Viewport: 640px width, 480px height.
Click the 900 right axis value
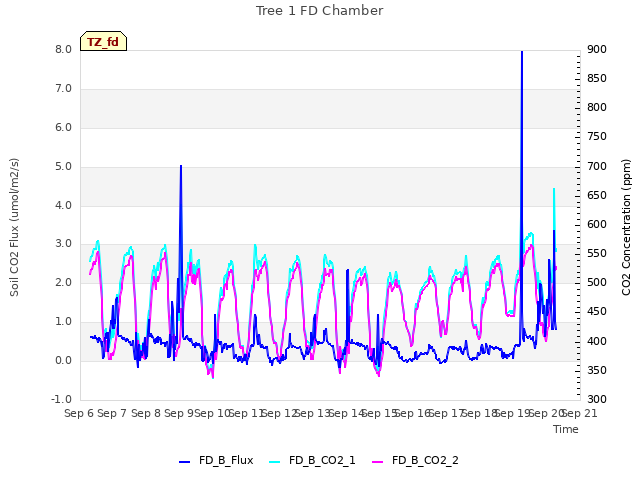pyautogui.click(x=597, y=49)
